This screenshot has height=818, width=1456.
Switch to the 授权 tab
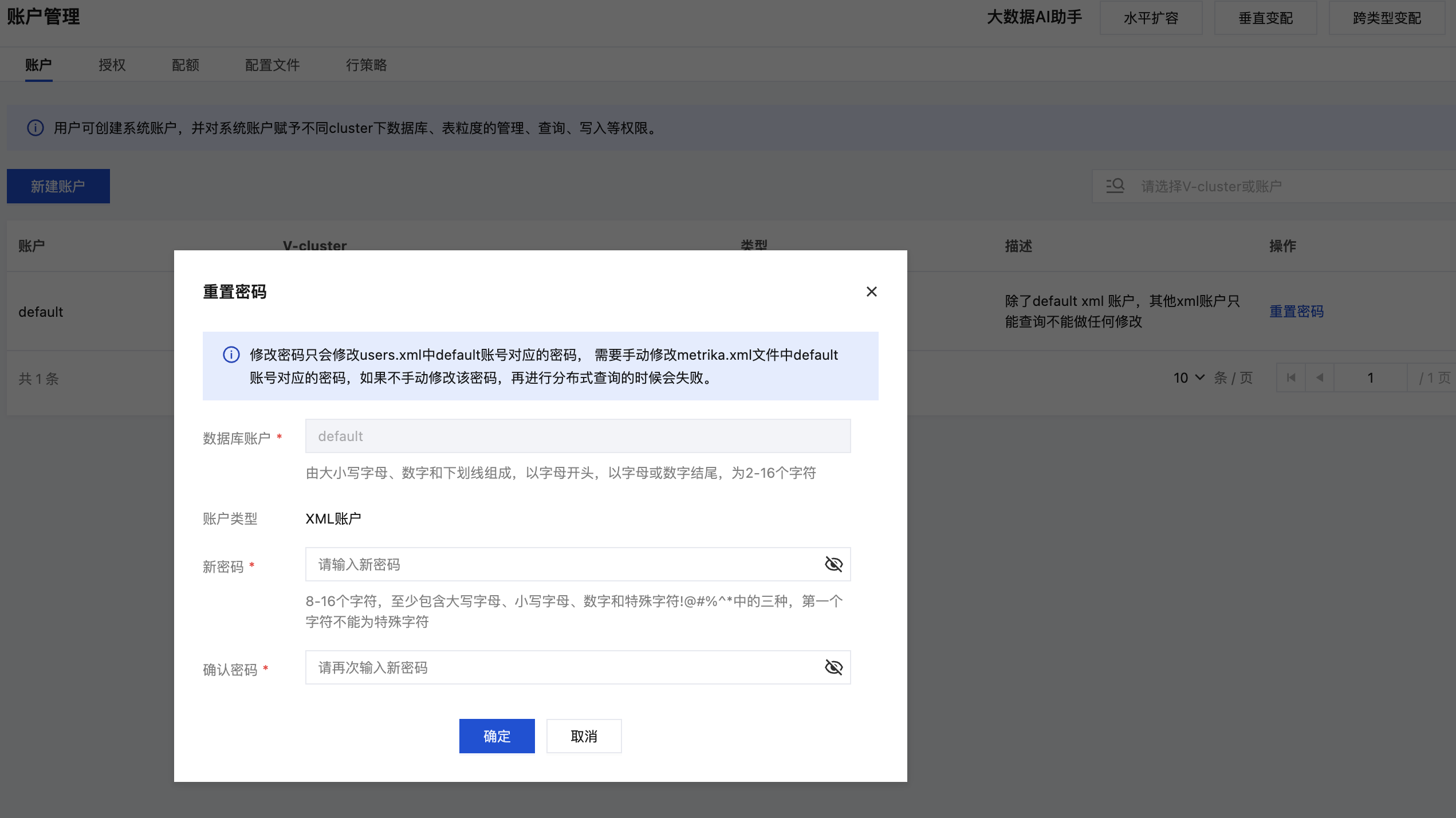pyautogui.click(x=112, y=65)
